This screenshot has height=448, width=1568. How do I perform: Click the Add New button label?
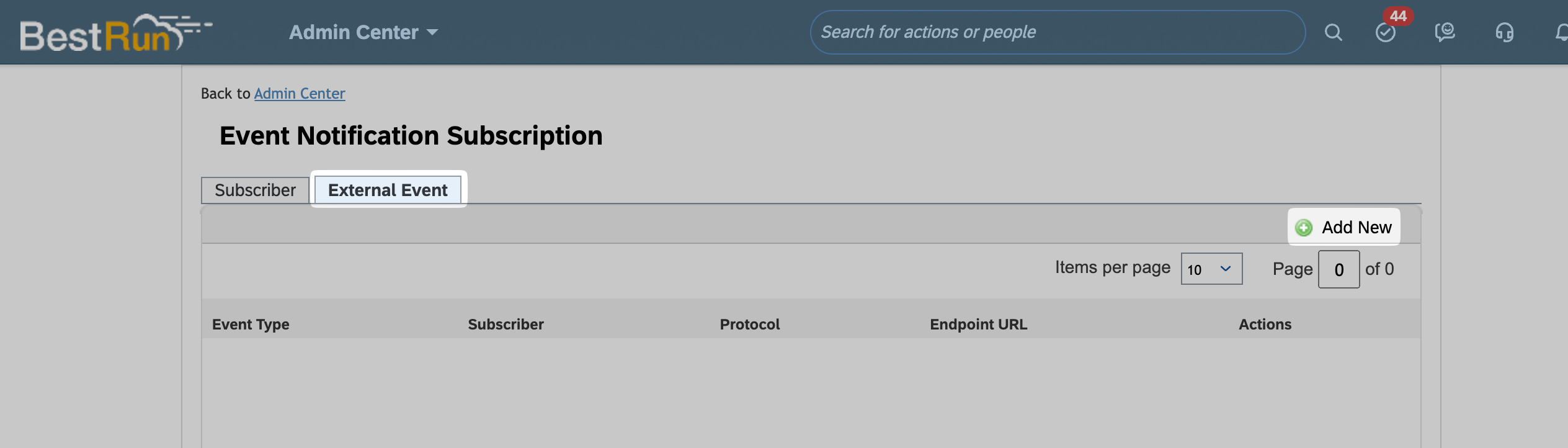coord(1356,228)
